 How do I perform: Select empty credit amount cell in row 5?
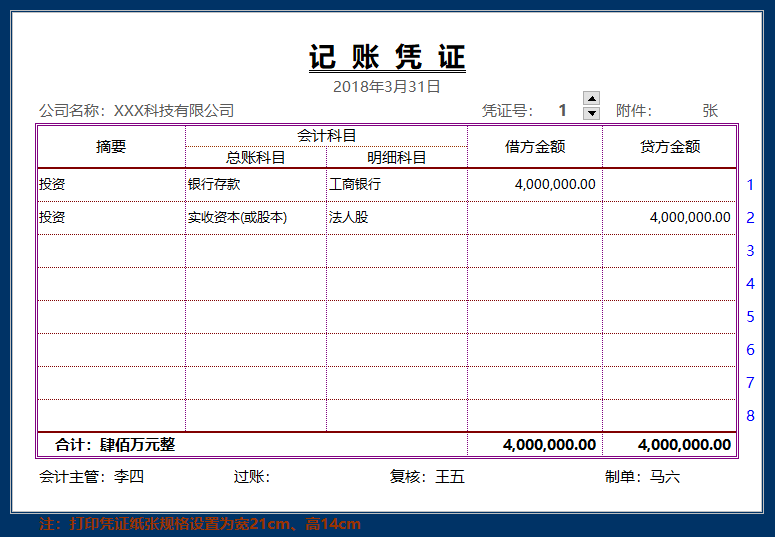(670, 316)
